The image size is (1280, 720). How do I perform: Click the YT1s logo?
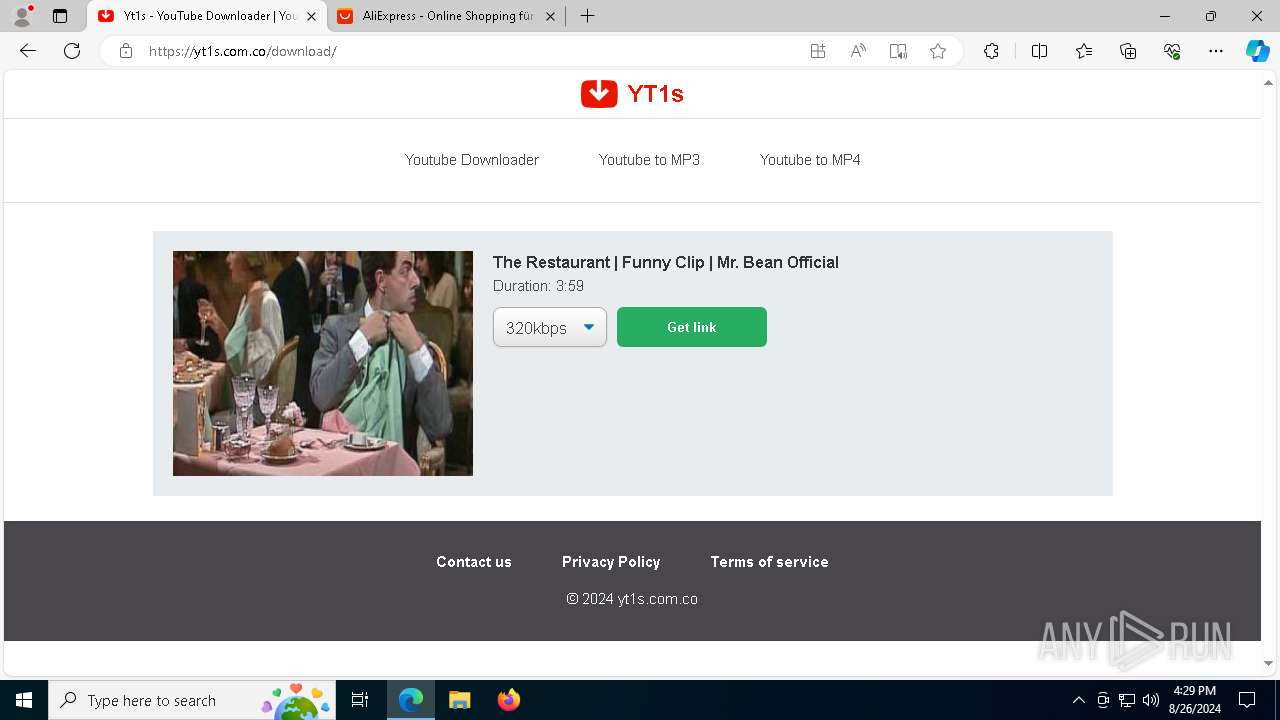point(632,93)
